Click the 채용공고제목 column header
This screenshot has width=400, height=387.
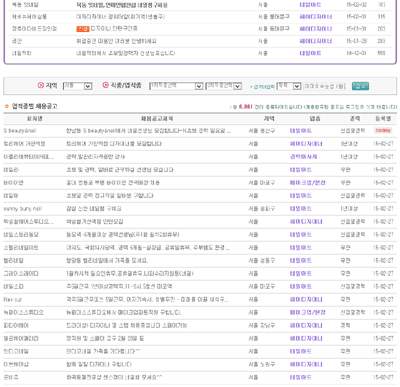point(157,119)
